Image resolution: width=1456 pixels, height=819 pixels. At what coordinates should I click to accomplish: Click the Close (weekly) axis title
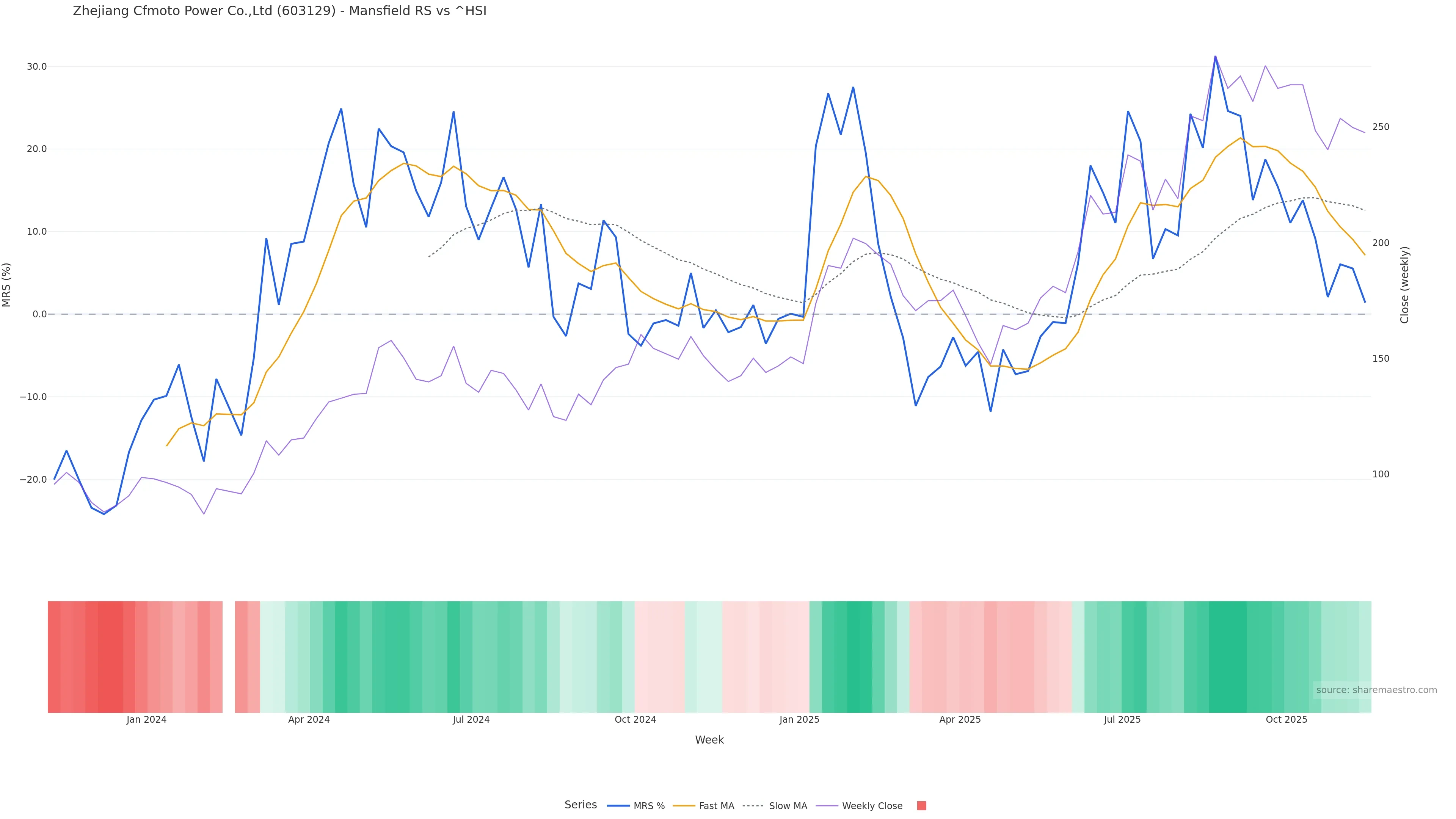tap(1404, 285)
